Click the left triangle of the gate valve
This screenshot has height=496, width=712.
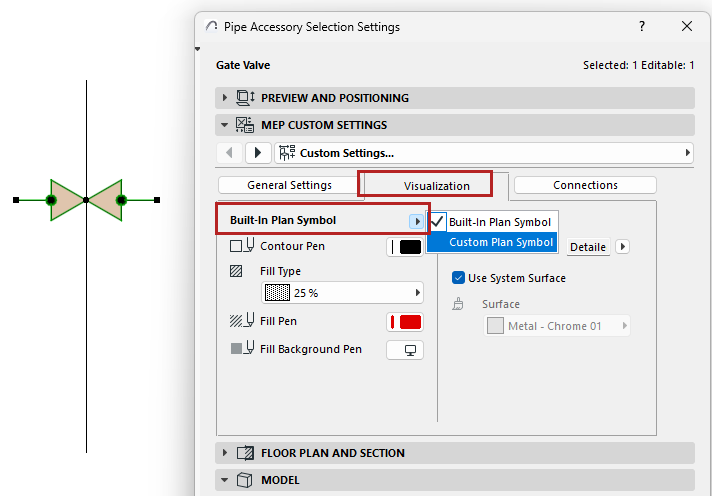(66, 200)
